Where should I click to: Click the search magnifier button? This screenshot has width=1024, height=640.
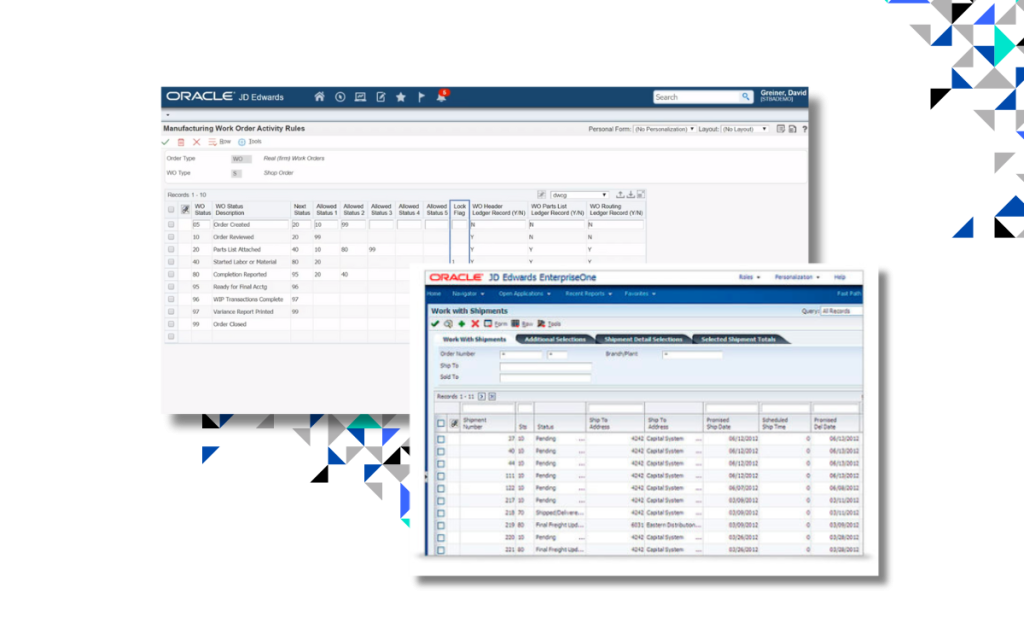coord(746,97)
